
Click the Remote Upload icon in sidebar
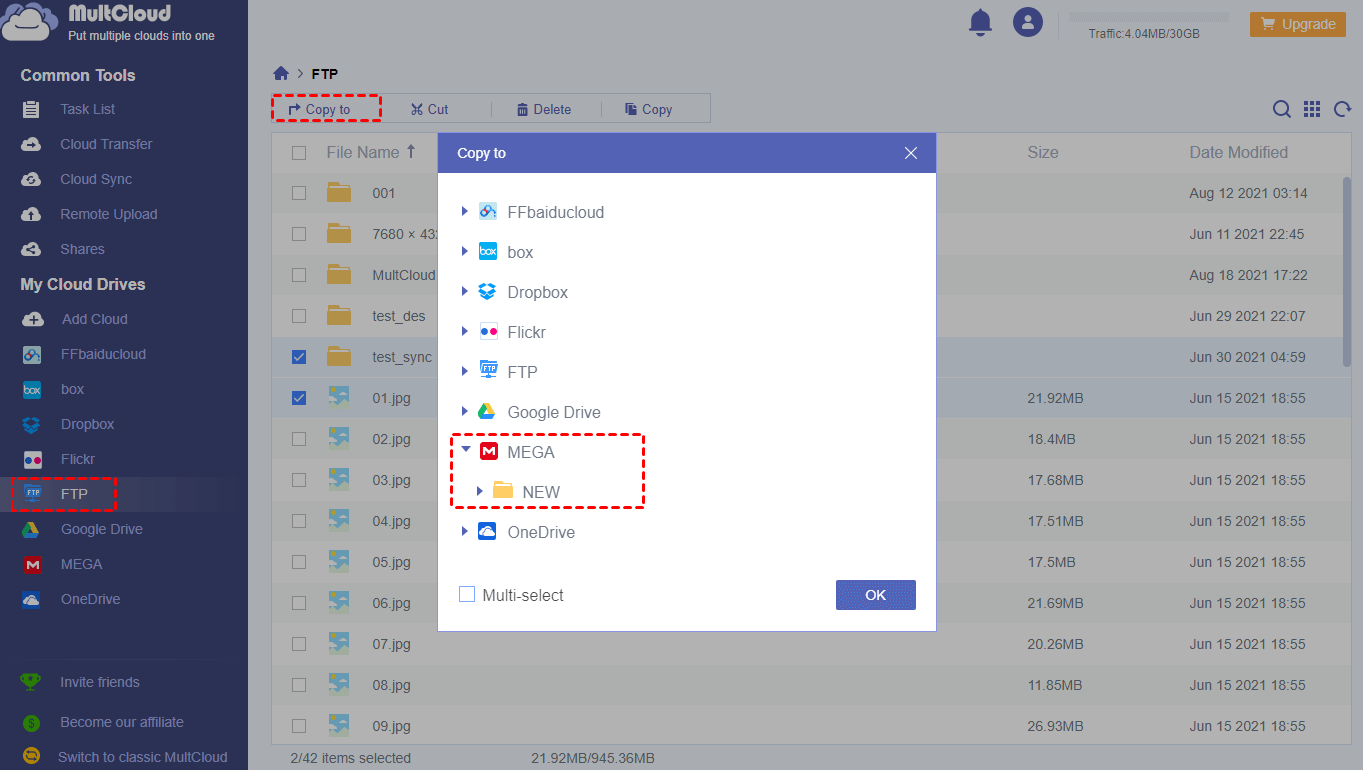click(x=32, y=214)
